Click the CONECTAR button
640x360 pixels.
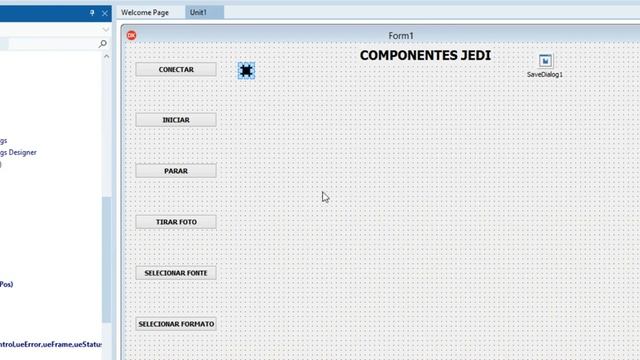click(176, 69)
